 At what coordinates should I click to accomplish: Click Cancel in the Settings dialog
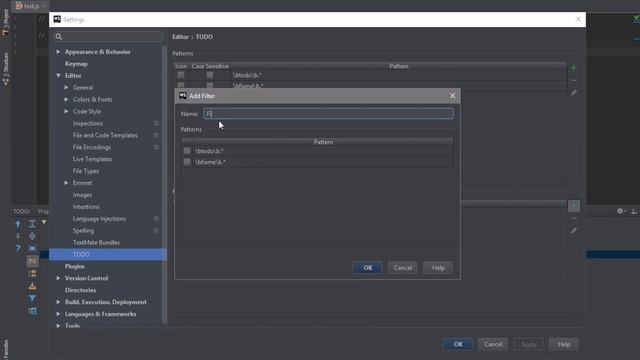point(493,344)
